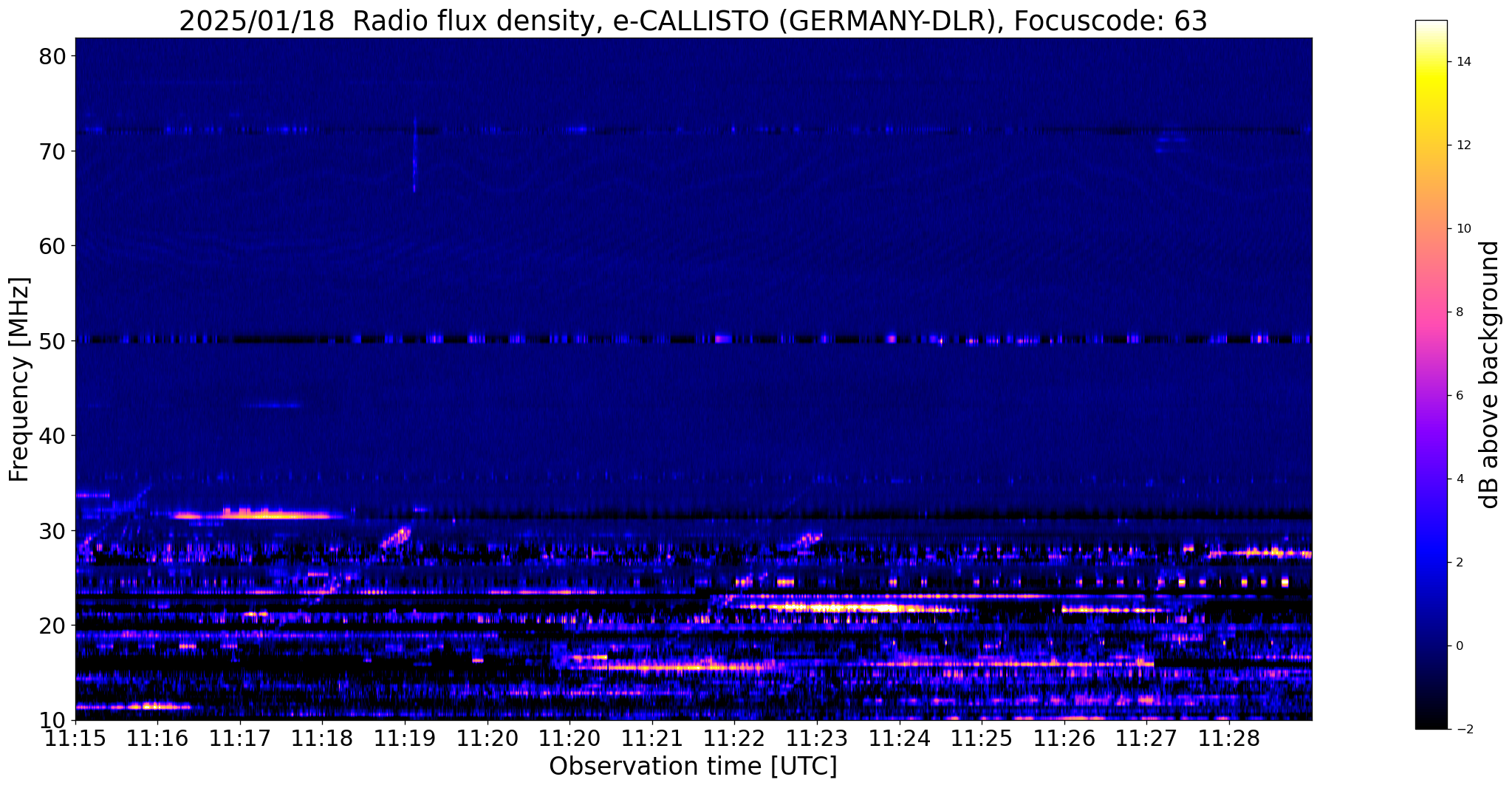Click the 10 tick on the colorbar

(x=1463, y=229)
